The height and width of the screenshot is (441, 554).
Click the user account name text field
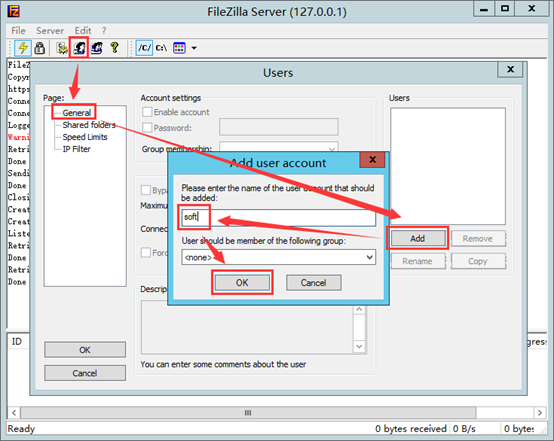click(x=278, y=217)
